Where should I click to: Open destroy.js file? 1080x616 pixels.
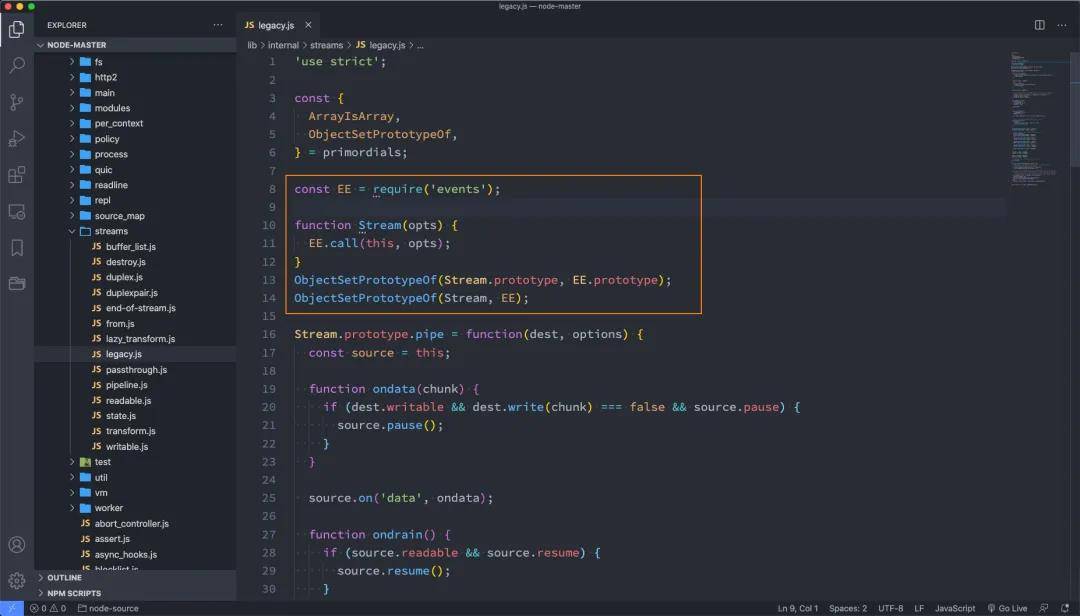tap(135, 262)
